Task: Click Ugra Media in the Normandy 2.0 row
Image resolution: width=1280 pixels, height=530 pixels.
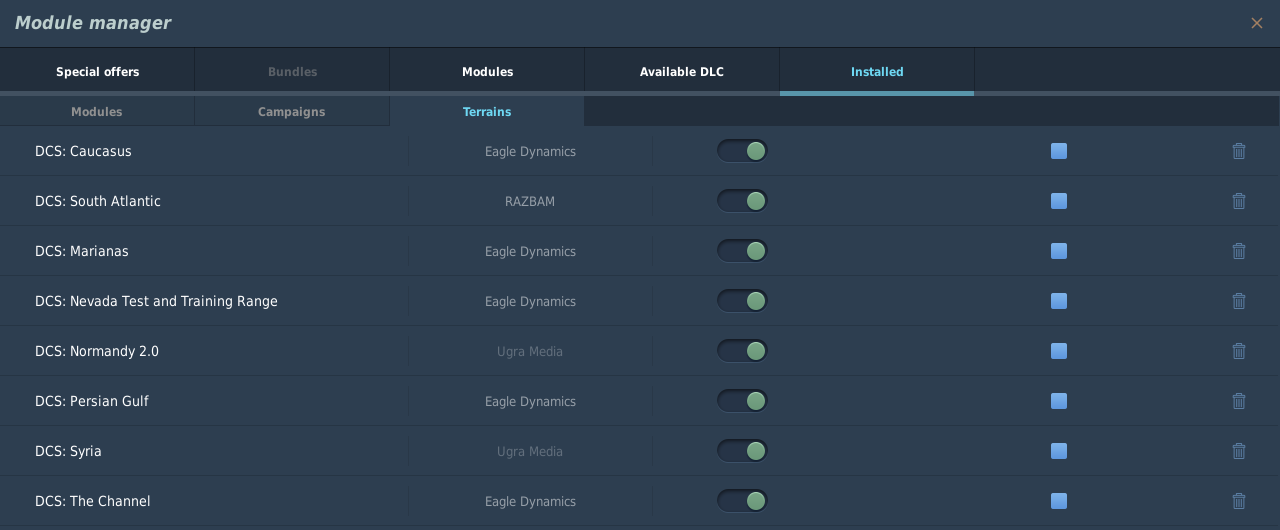Action: [x=530, y=351]
